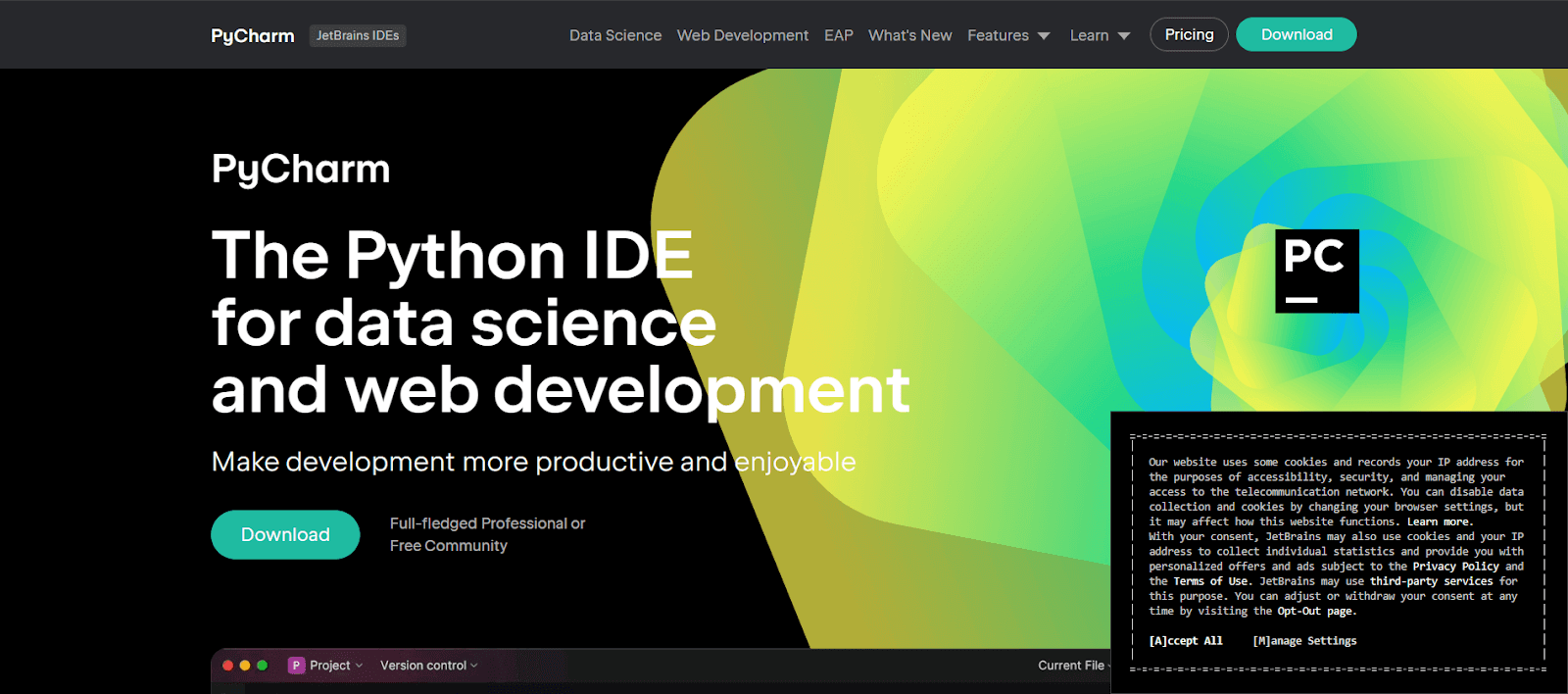1568x694 pixels.
Task: Click the green maximize dot in IDE preview
Action: [x=262, y=666]
